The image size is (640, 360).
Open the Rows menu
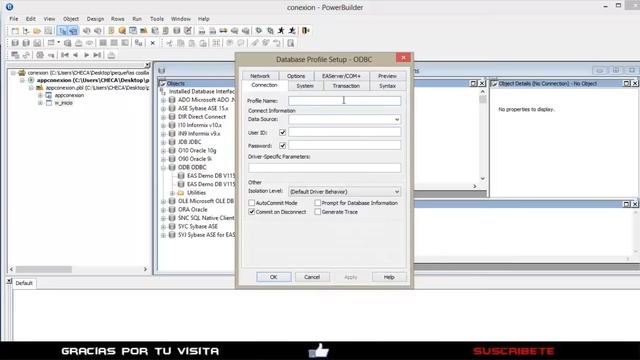pyautogui.click(x=118, y=19)
